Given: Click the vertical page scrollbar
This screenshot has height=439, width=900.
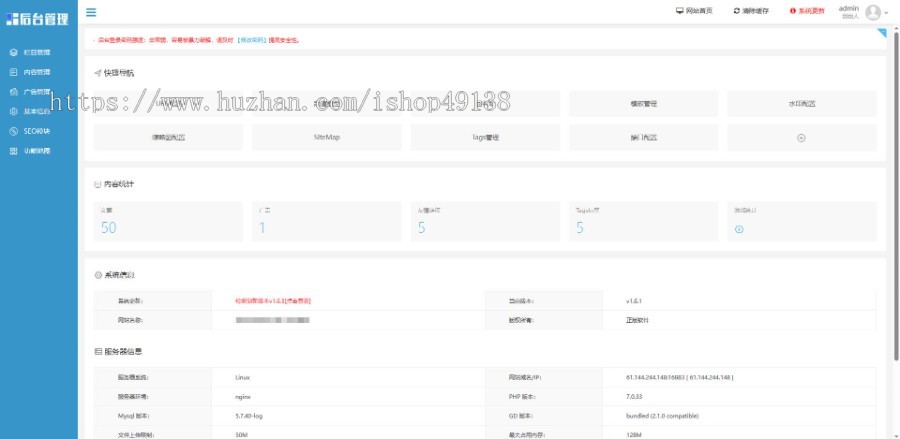Looking at the screenshot, I should click(896, 195).
